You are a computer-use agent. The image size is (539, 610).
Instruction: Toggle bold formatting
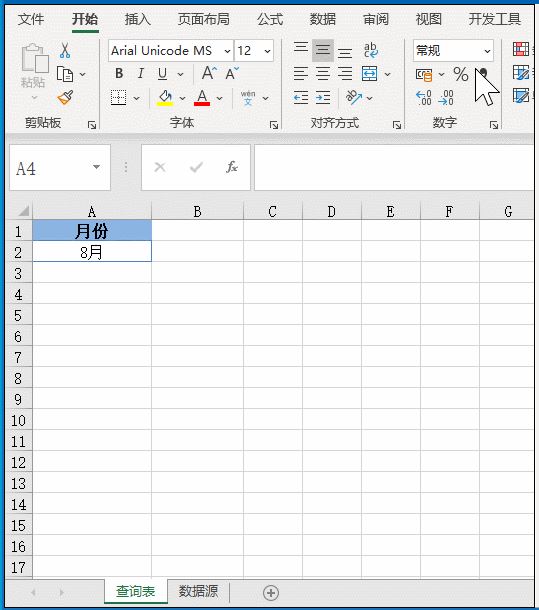(119, 74)
